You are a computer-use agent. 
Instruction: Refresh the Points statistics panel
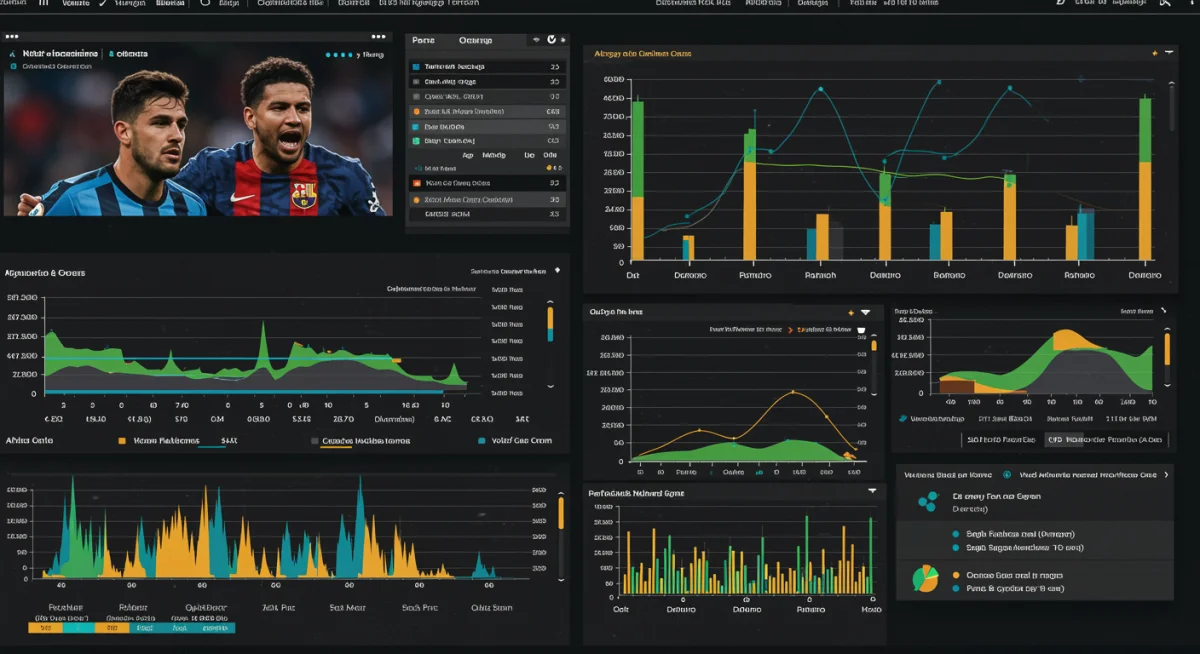click(x=551, y=40)
